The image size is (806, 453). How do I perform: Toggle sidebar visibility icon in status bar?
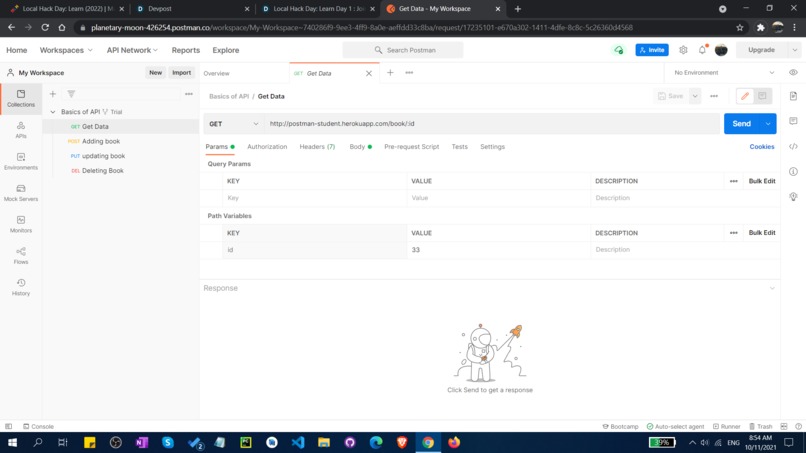pyautogui.click(x=8, y=426)
